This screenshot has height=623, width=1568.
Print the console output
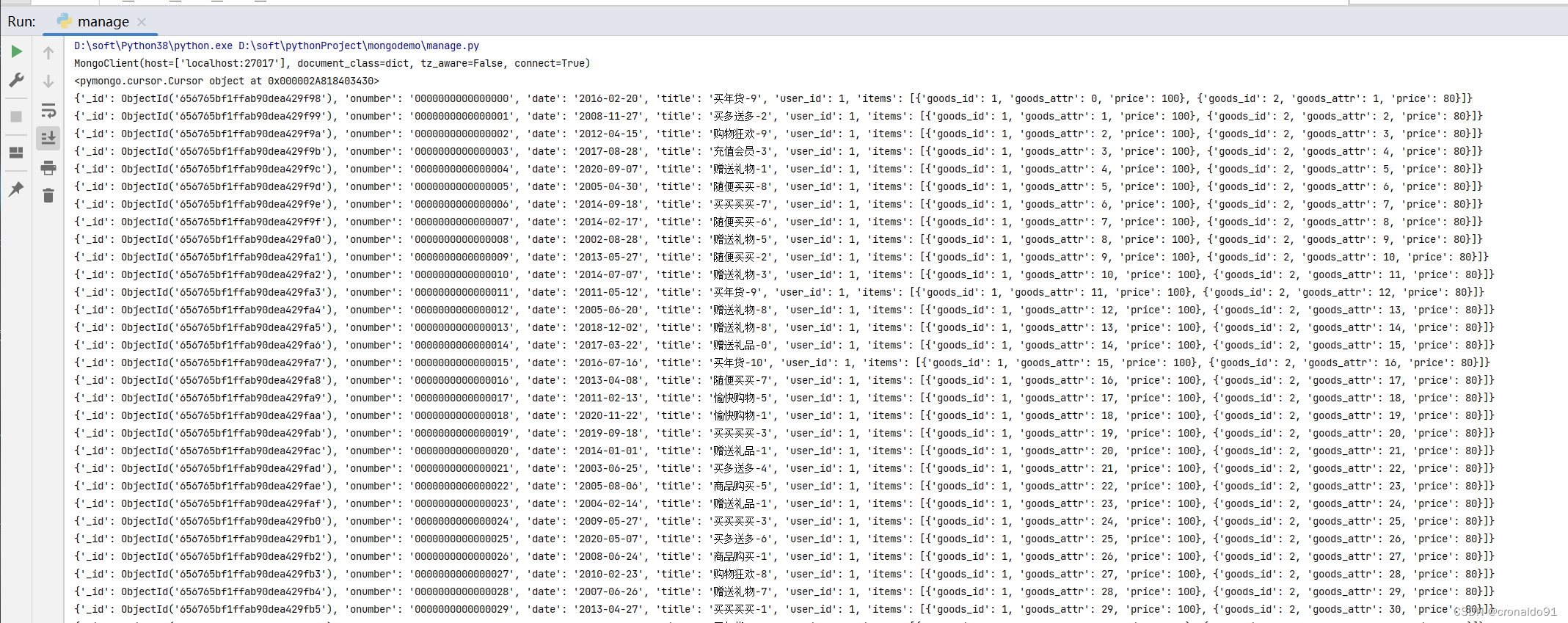pos(48,168)
